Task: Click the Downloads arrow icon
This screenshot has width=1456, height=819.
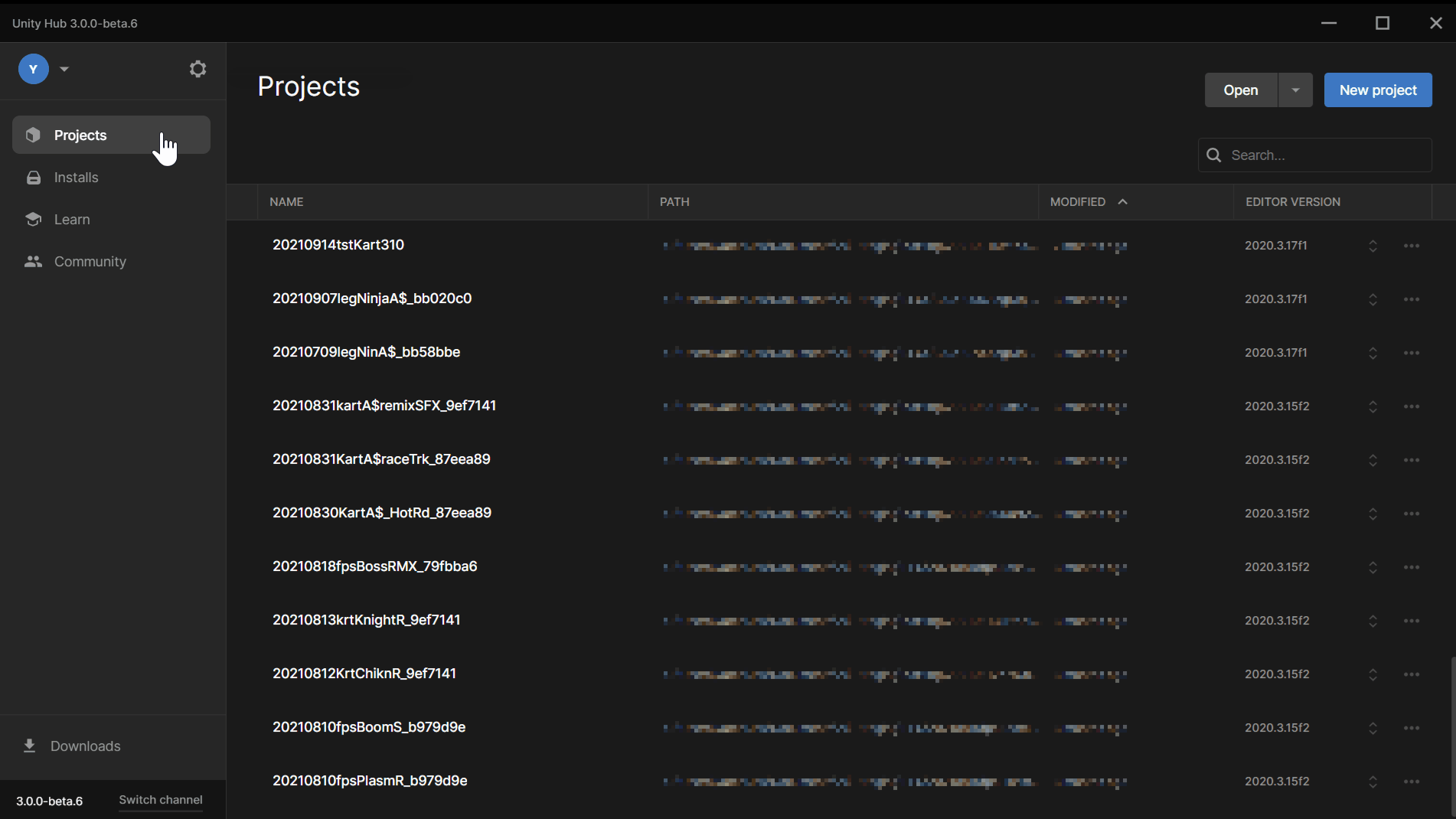Action: (30, 746)
